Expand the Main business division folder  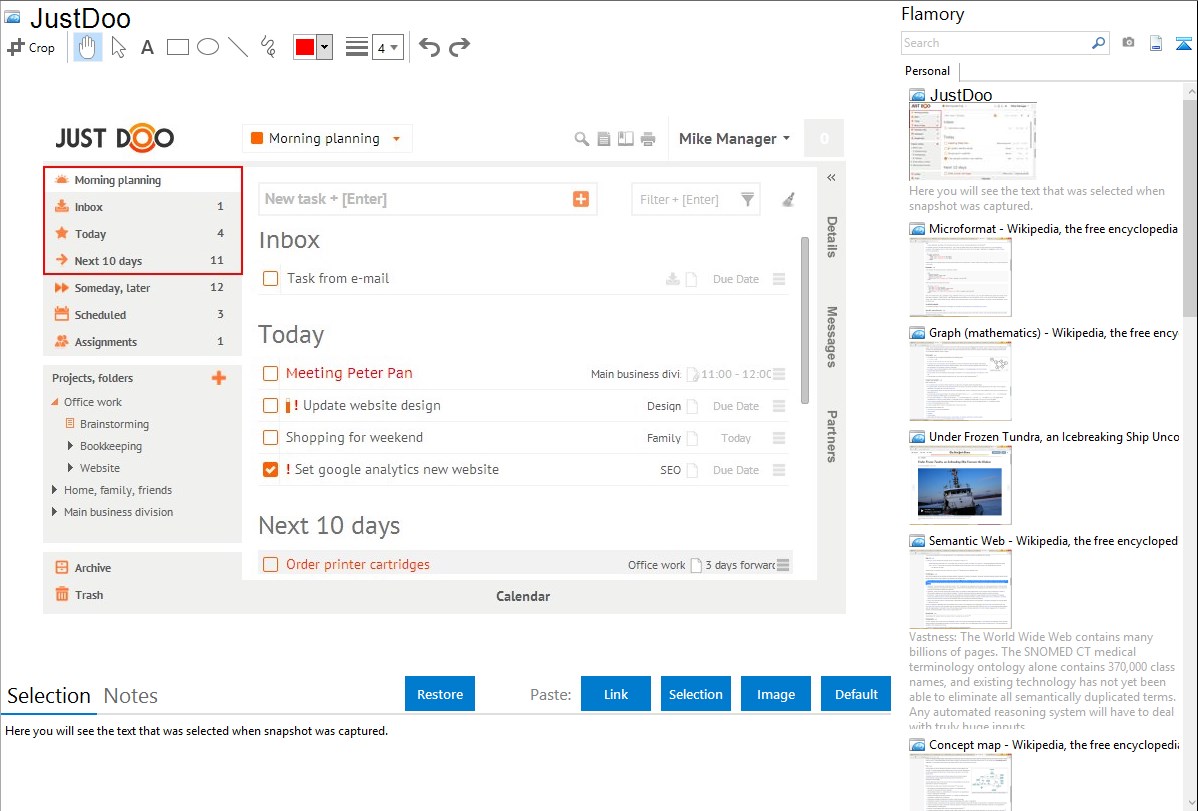pyautogui.click(x=54, y=512)
